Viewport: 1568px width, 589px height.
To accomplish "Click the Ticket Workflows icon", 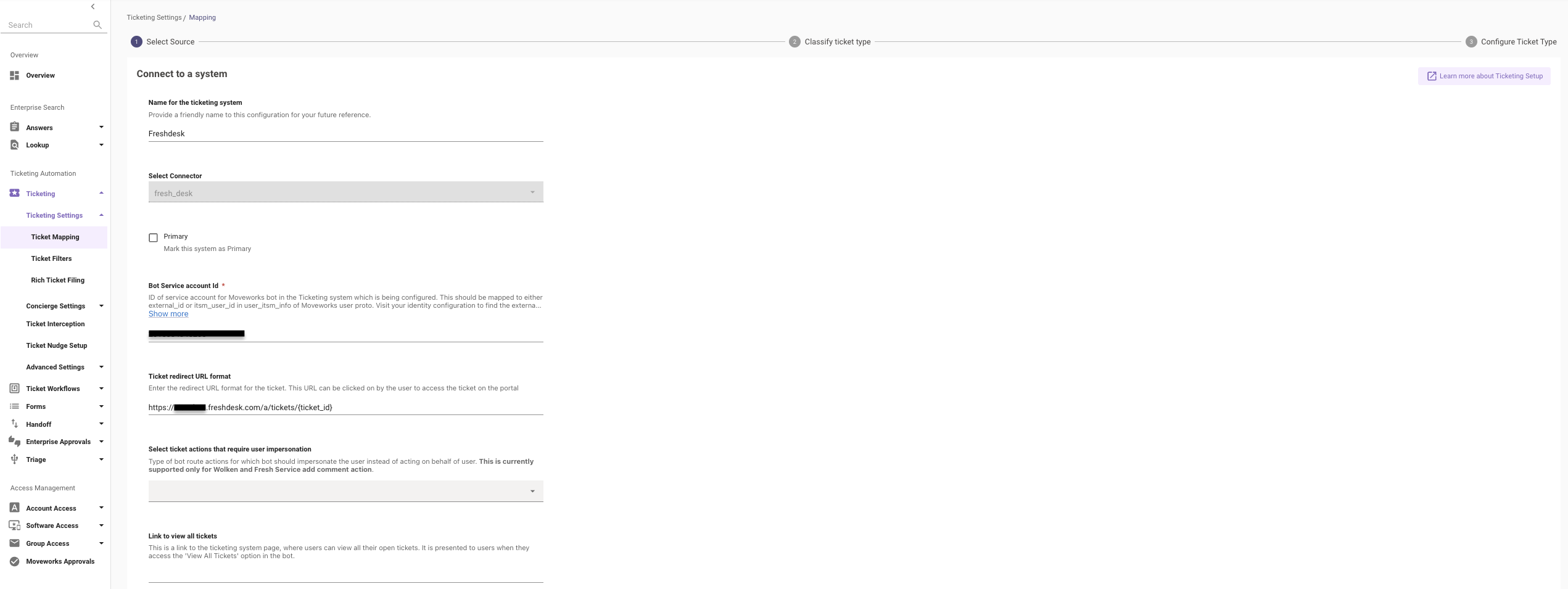I will point(14,389).
